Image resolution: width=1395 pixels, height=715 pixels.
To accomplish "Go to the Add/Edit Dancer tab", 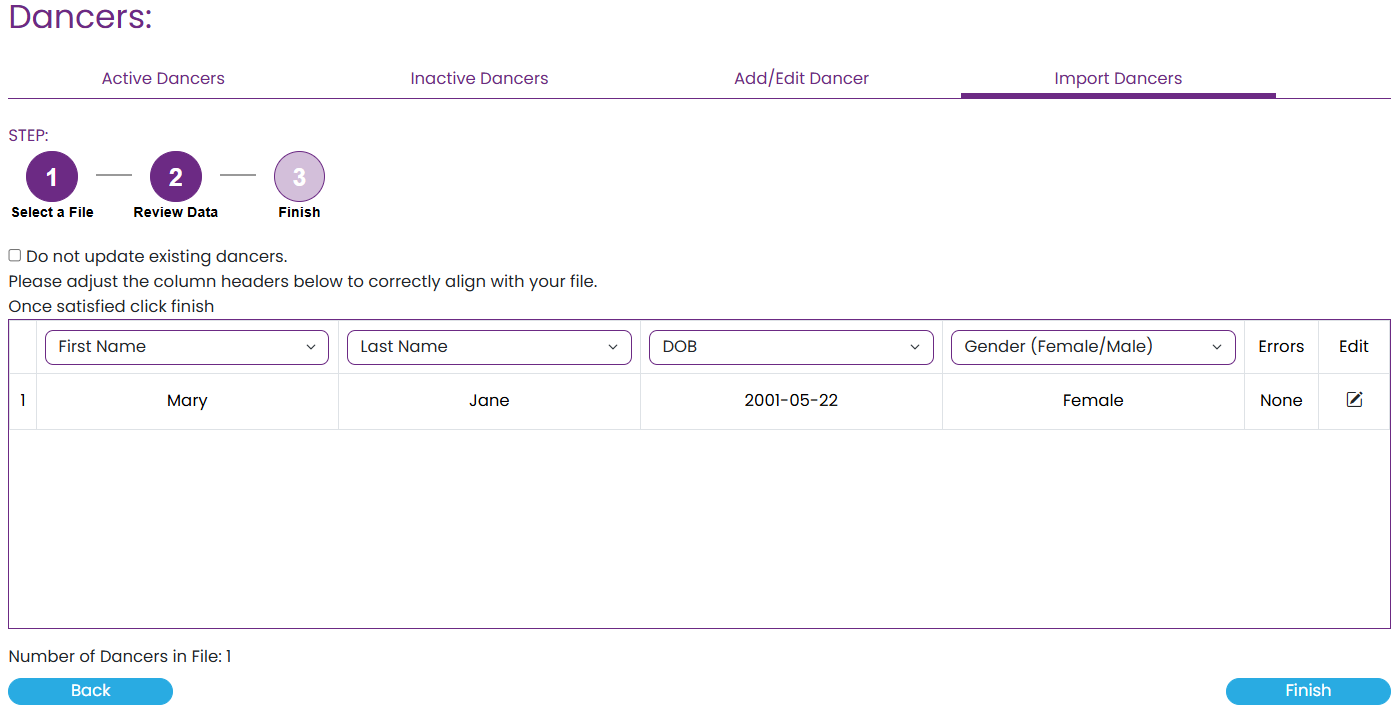I will point(801,78).
